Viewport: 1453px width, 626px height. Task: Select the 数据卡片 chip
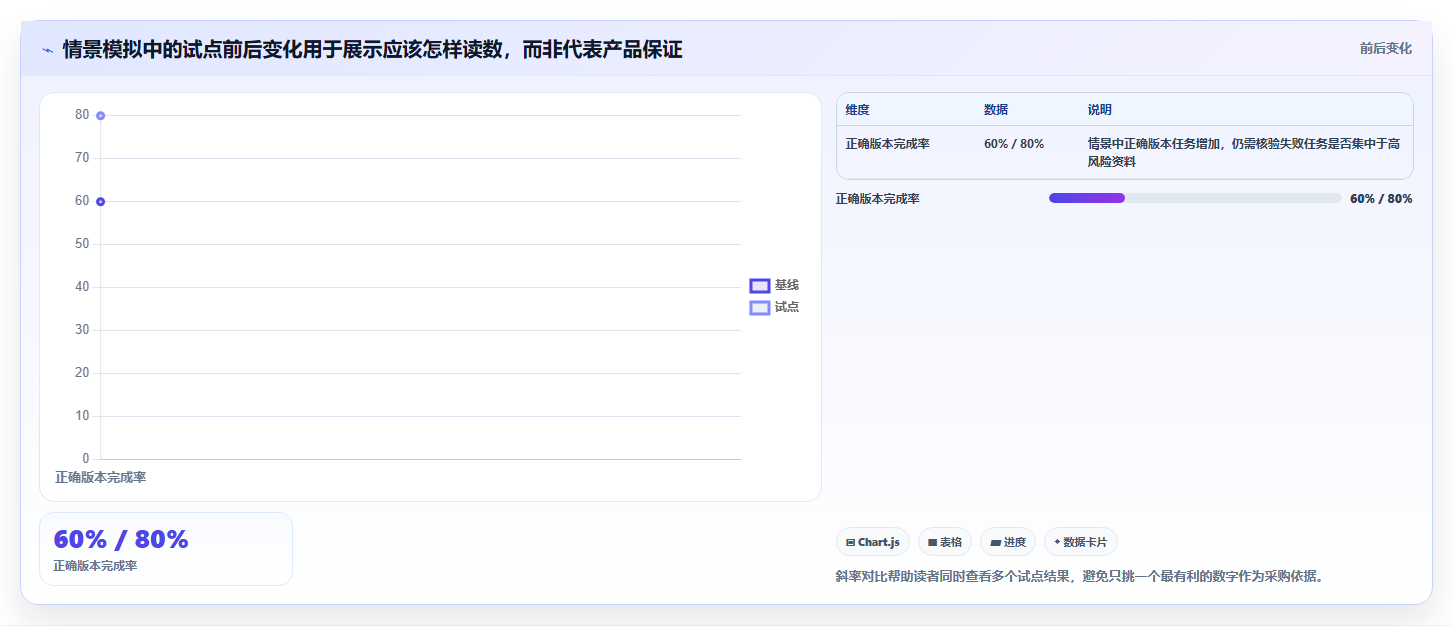(x=1081, y=542)
